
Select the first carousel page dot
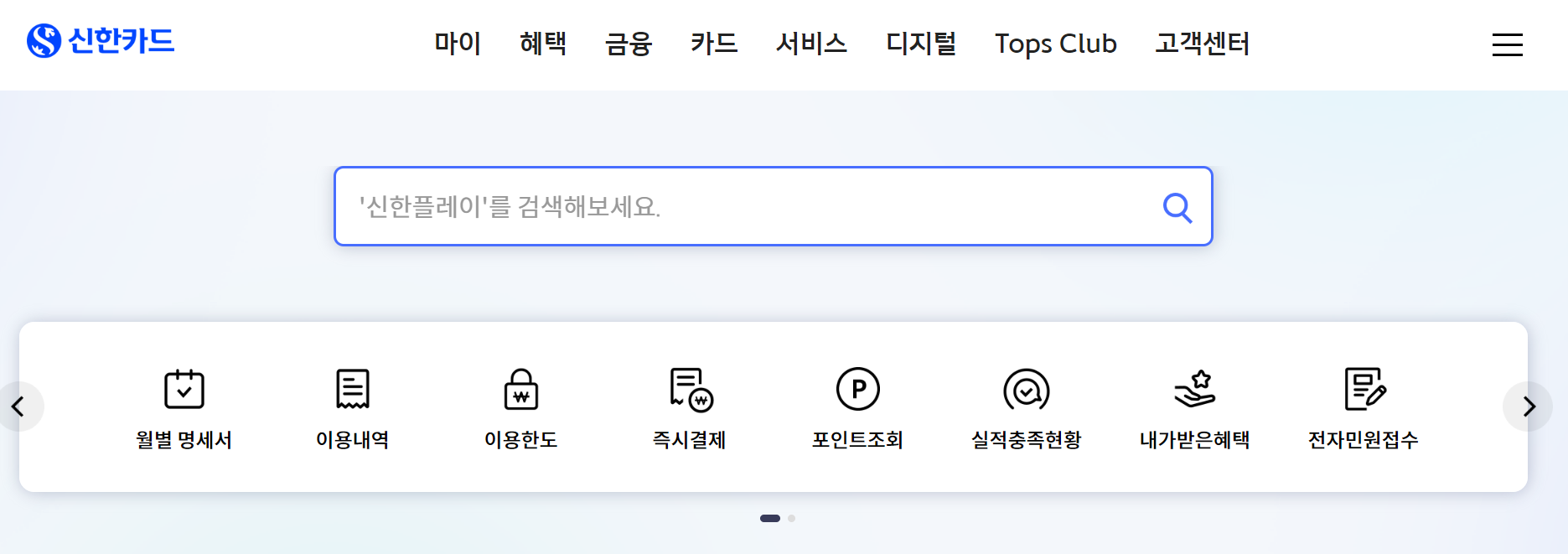click(770, 518)
